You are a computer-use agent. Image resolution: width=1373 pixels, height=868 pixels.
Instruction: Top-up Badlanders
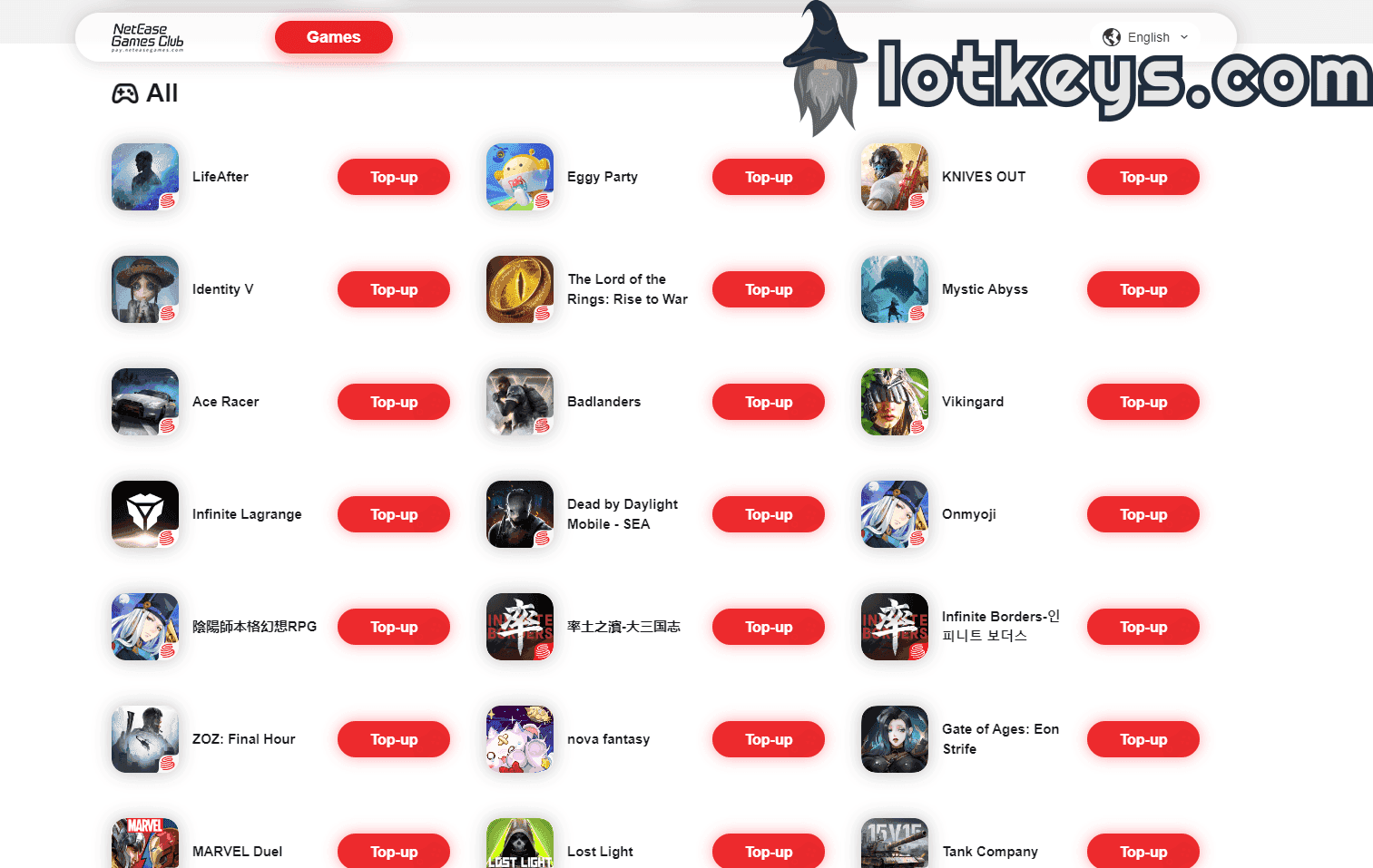point(769,402)
